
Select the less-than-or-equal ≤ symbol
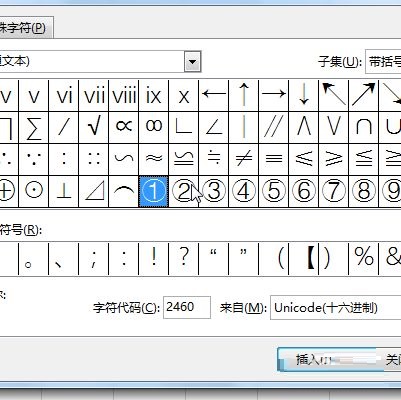point(304,159)
